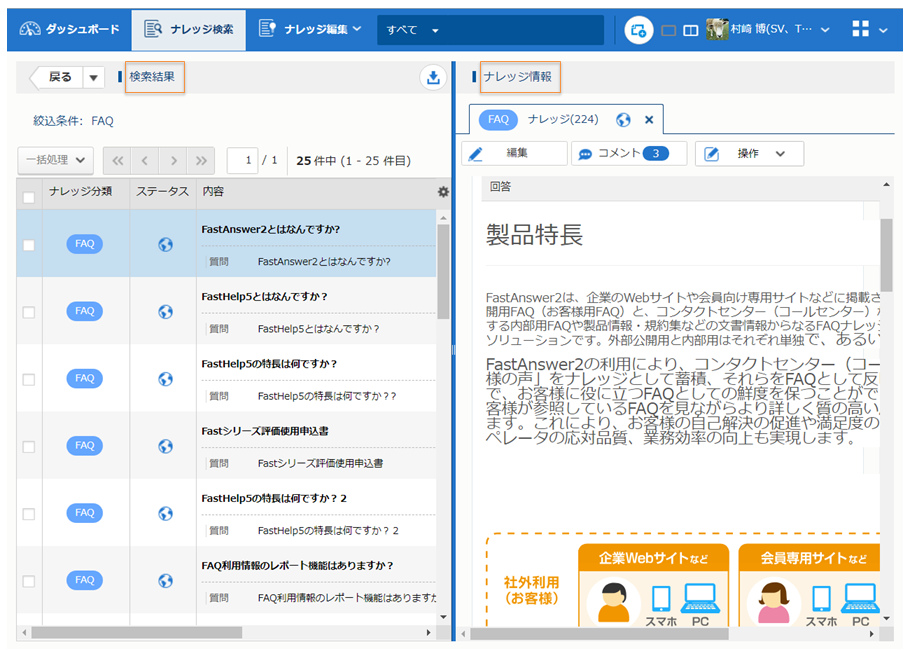The image size is (909, 651).
Task: Click the knowledge pane vertical scrollbar
Action: [x=886, y=255]
